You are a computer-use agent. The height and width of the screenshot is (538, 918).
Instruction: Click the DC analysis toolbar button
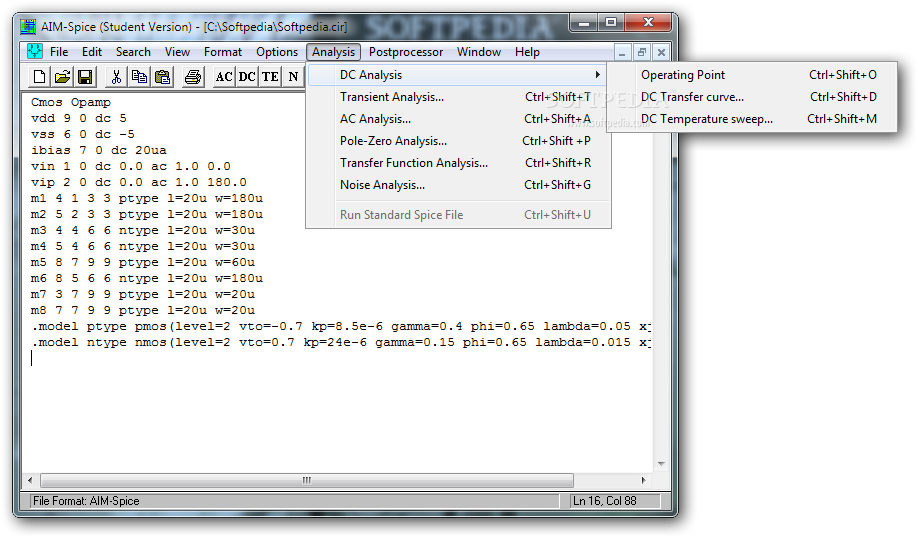pos(246,77)
